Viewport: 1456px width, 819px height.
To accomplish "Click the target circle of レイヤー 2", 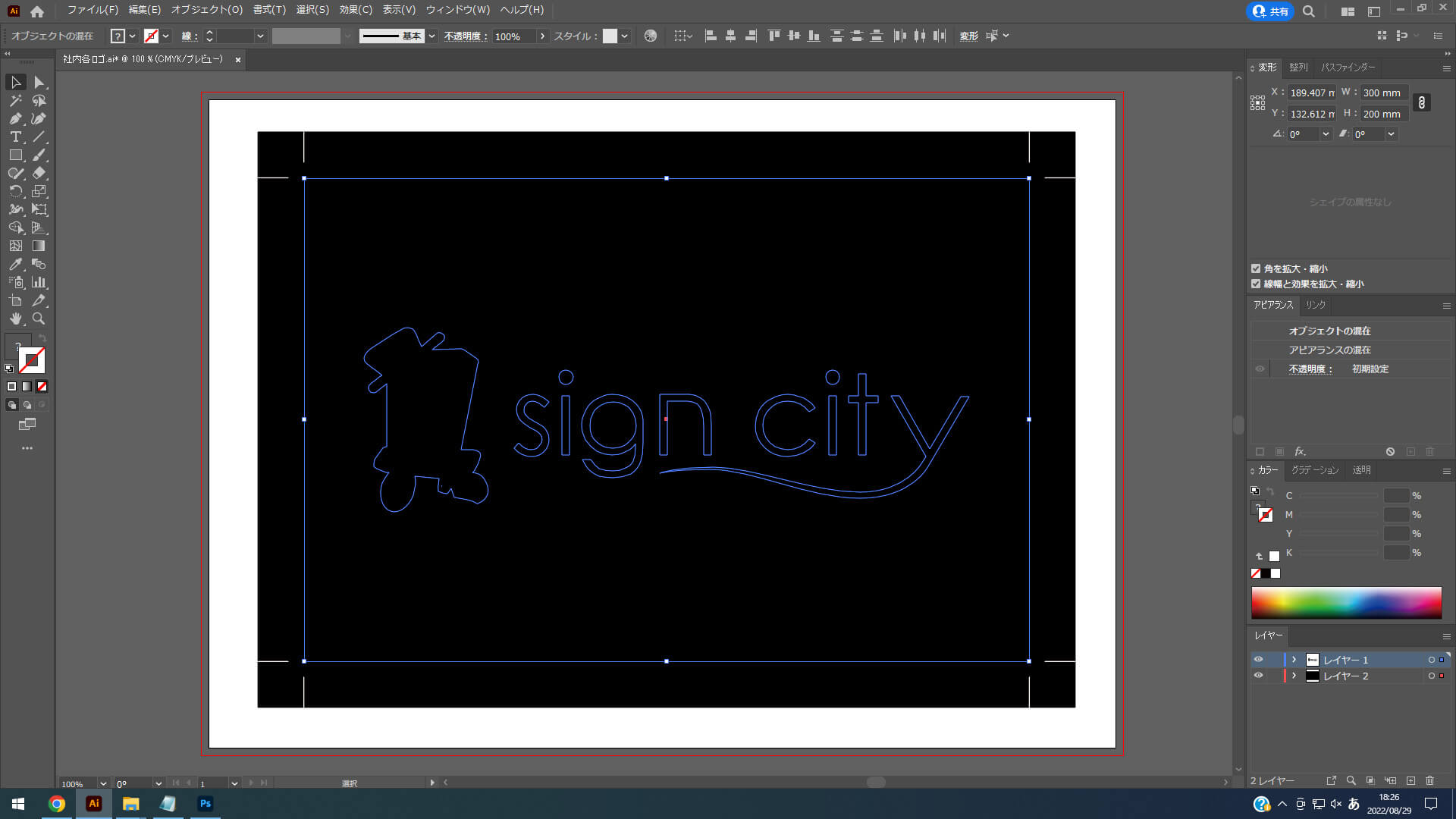I will 1432,676.
